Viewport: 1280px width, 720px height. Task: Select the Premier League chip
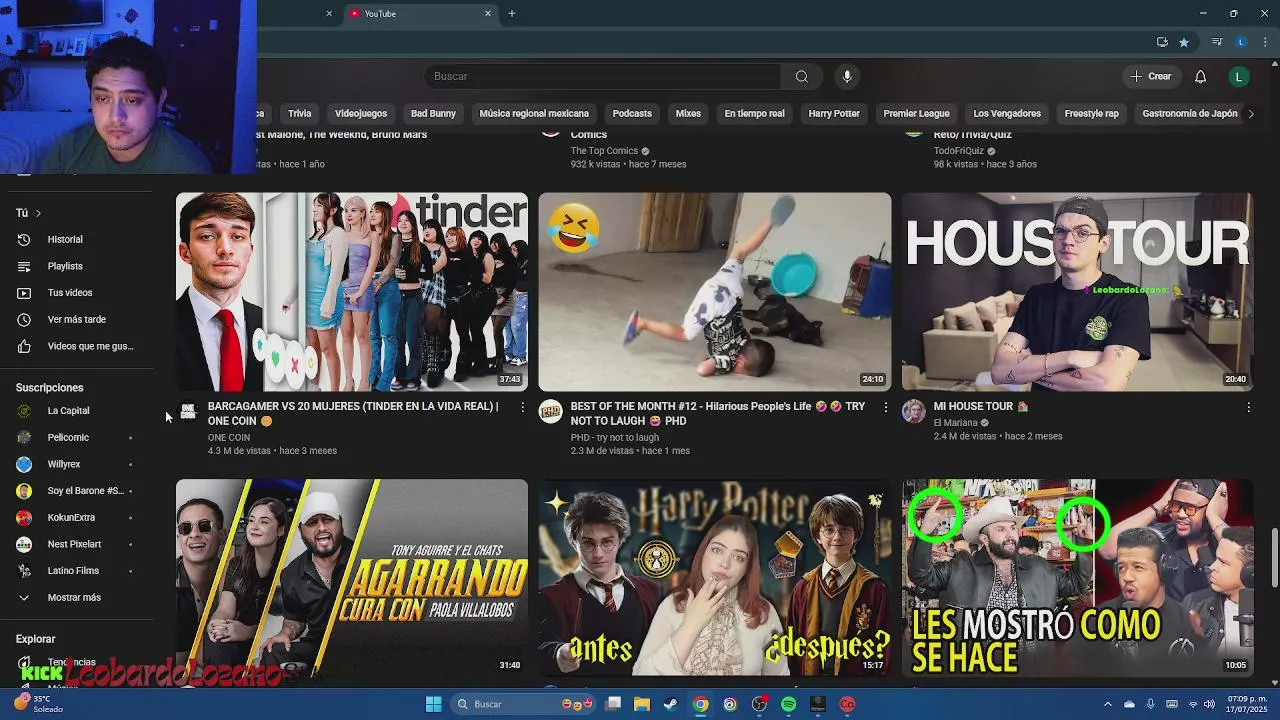916,114
